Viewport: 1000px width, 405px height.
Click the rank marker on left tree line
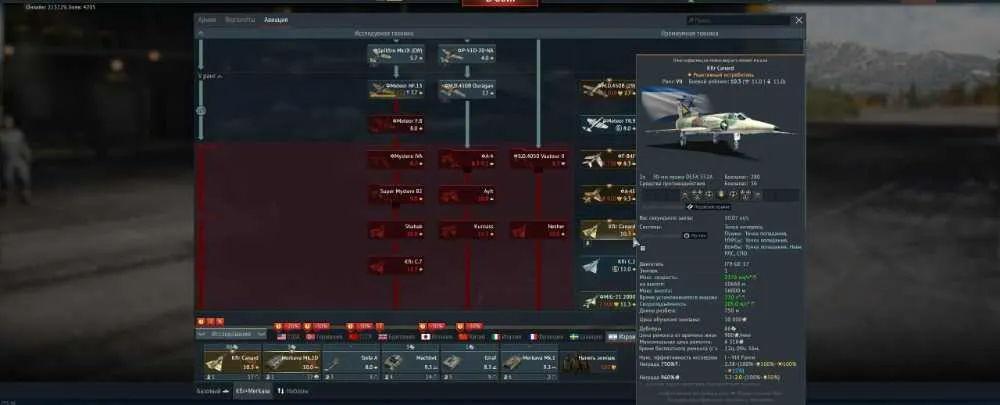pos(201,110)
